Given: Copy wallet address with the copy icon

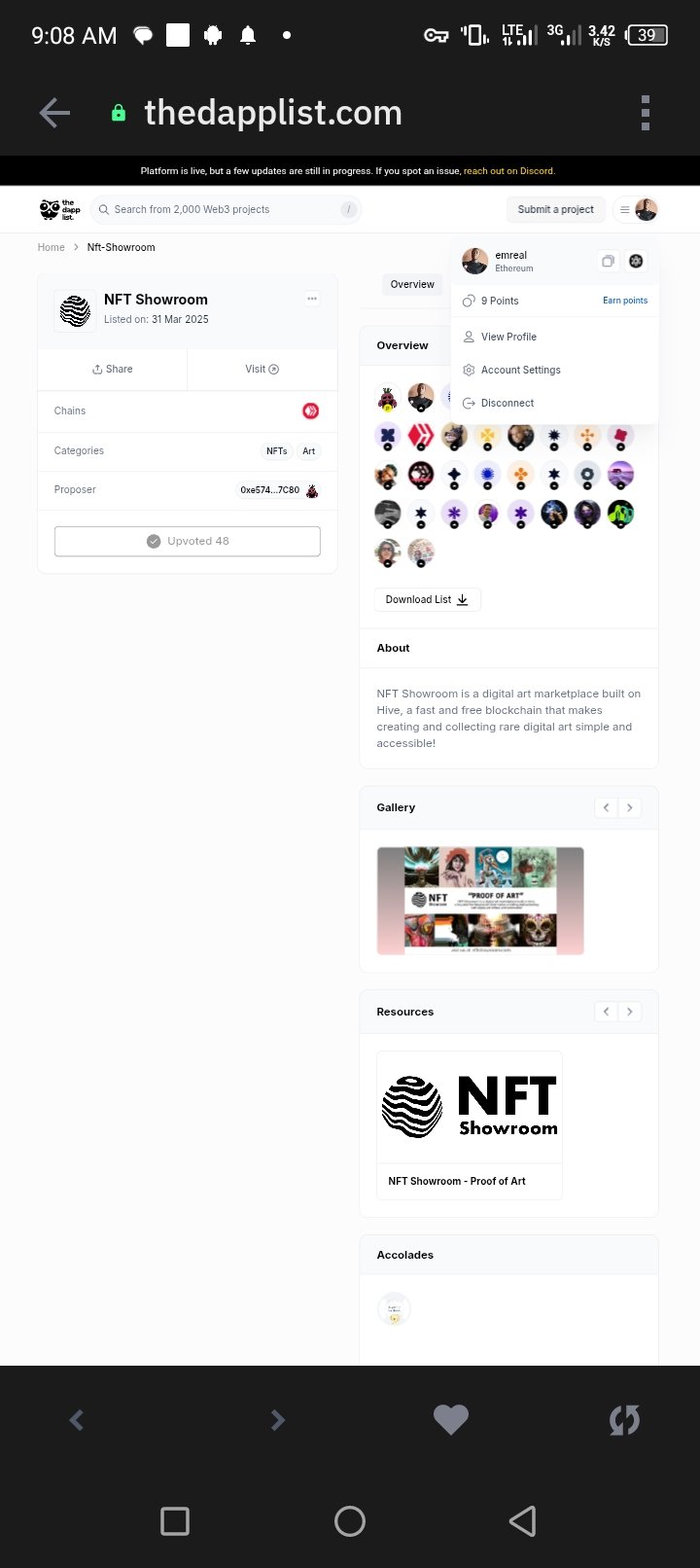Looking at the screenshot, I should tap(608, 261).
